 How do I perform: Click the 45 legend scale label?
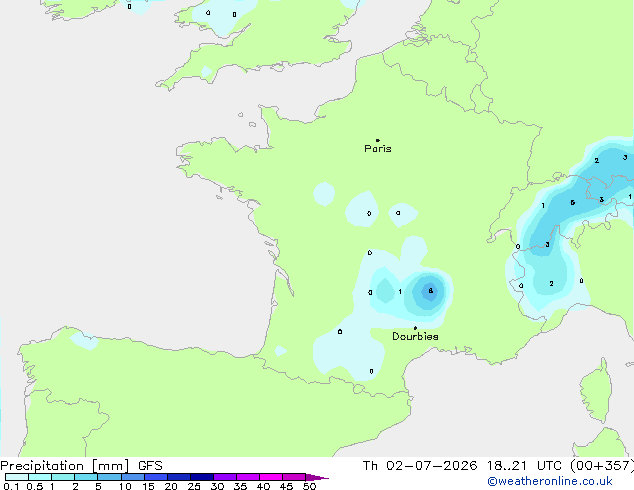click(286, 486)
